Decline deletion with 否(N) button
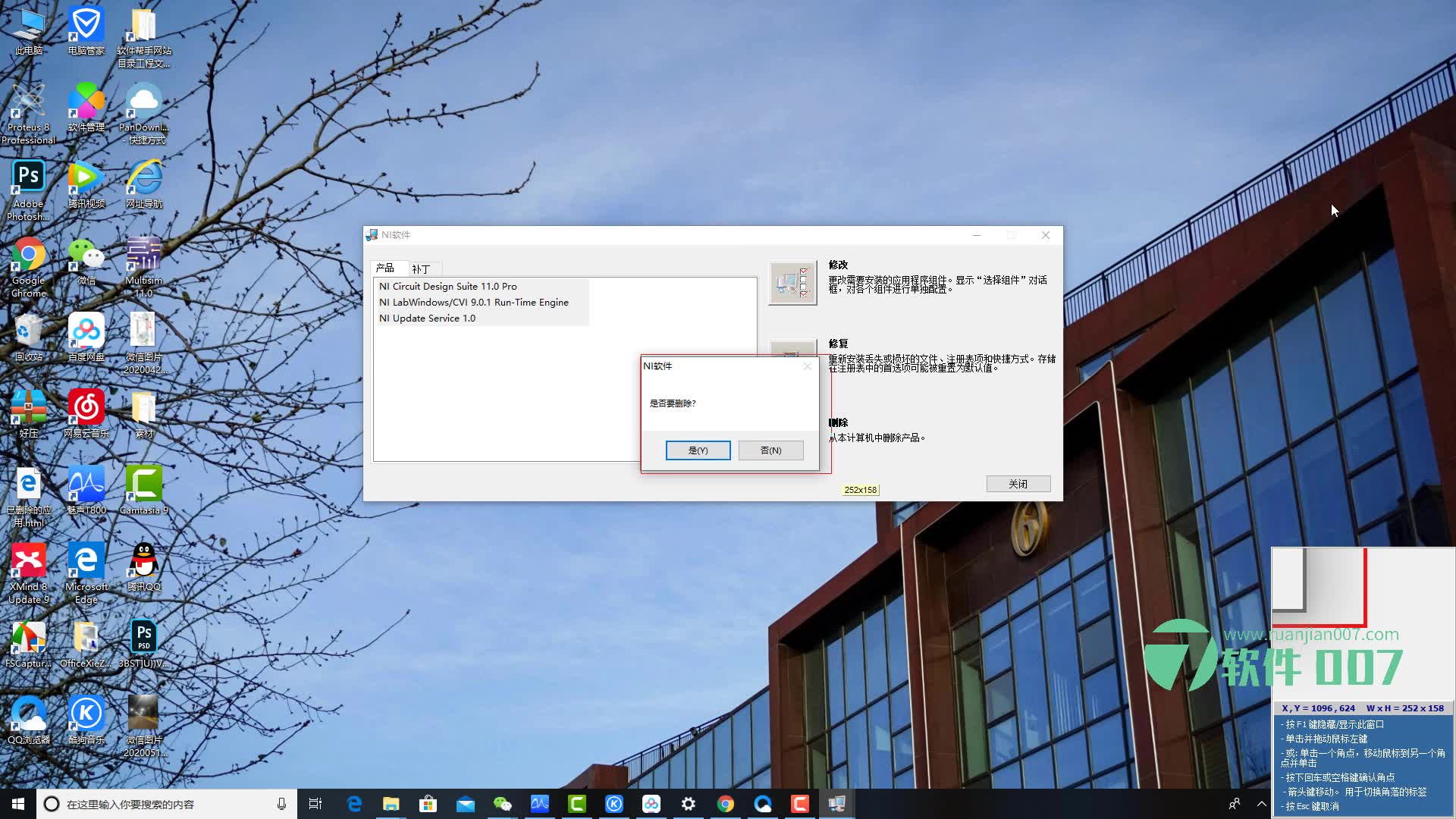Image resolution: width=1456 pixels, height=819 pixels. pyautogui.click(x=770, y=450)
